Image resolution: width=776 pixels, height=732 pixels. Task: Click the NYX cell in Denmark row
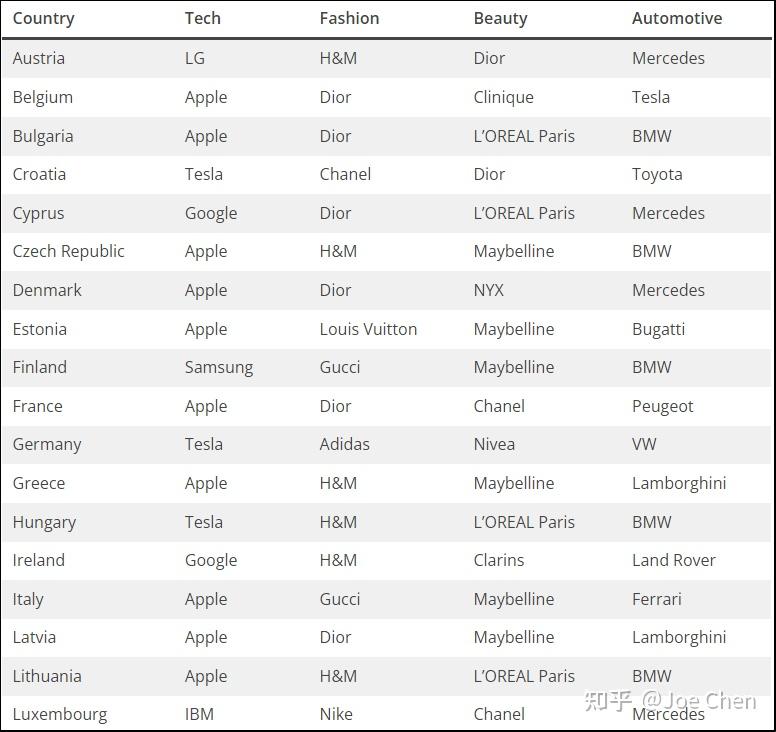pos(489,290)
